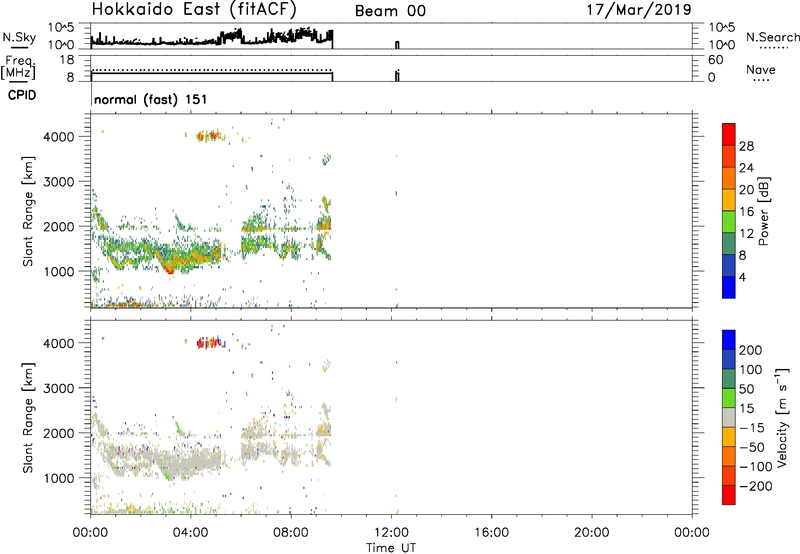Click the "4000" tick of the power panel
This screenshot has height=554, width=800.
[58, 137]
